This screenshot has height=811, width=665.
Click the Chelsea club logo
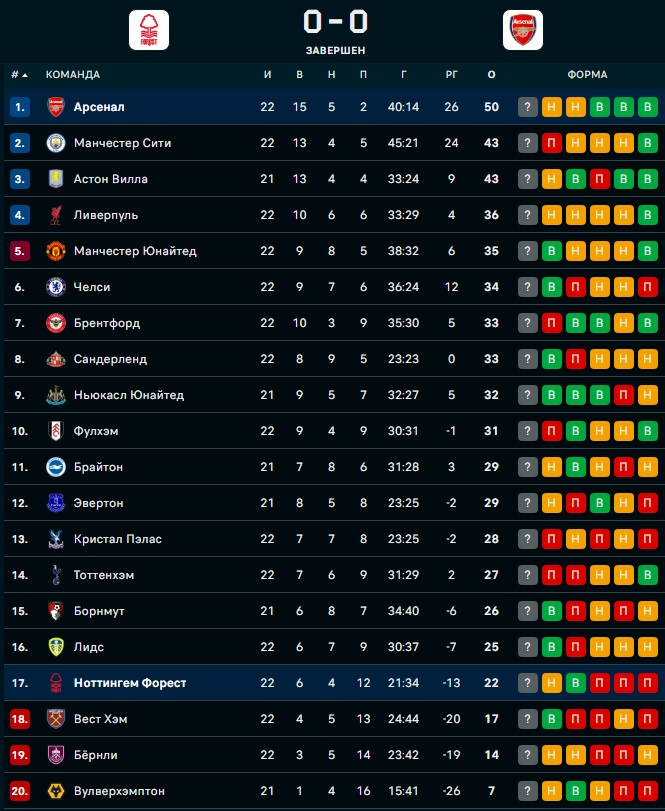56,287
